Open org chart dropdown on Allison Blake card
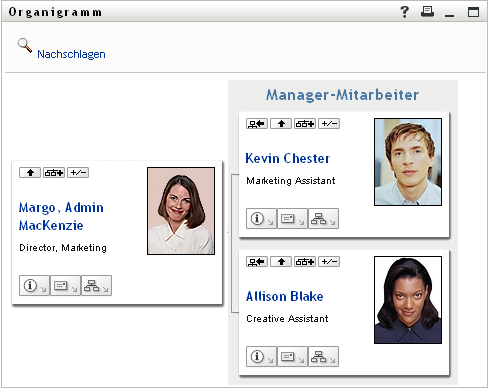489x388 pixels. click(323, 357)
